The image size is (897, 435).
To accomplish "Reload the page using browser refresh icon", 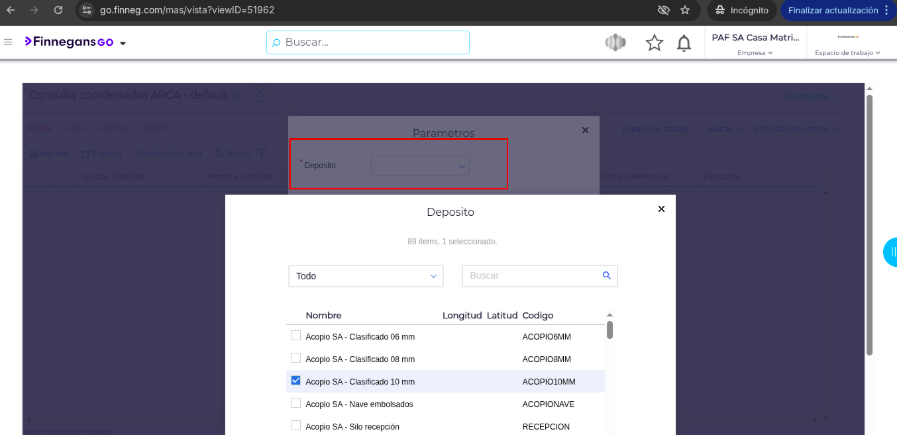I will [58, 10].
